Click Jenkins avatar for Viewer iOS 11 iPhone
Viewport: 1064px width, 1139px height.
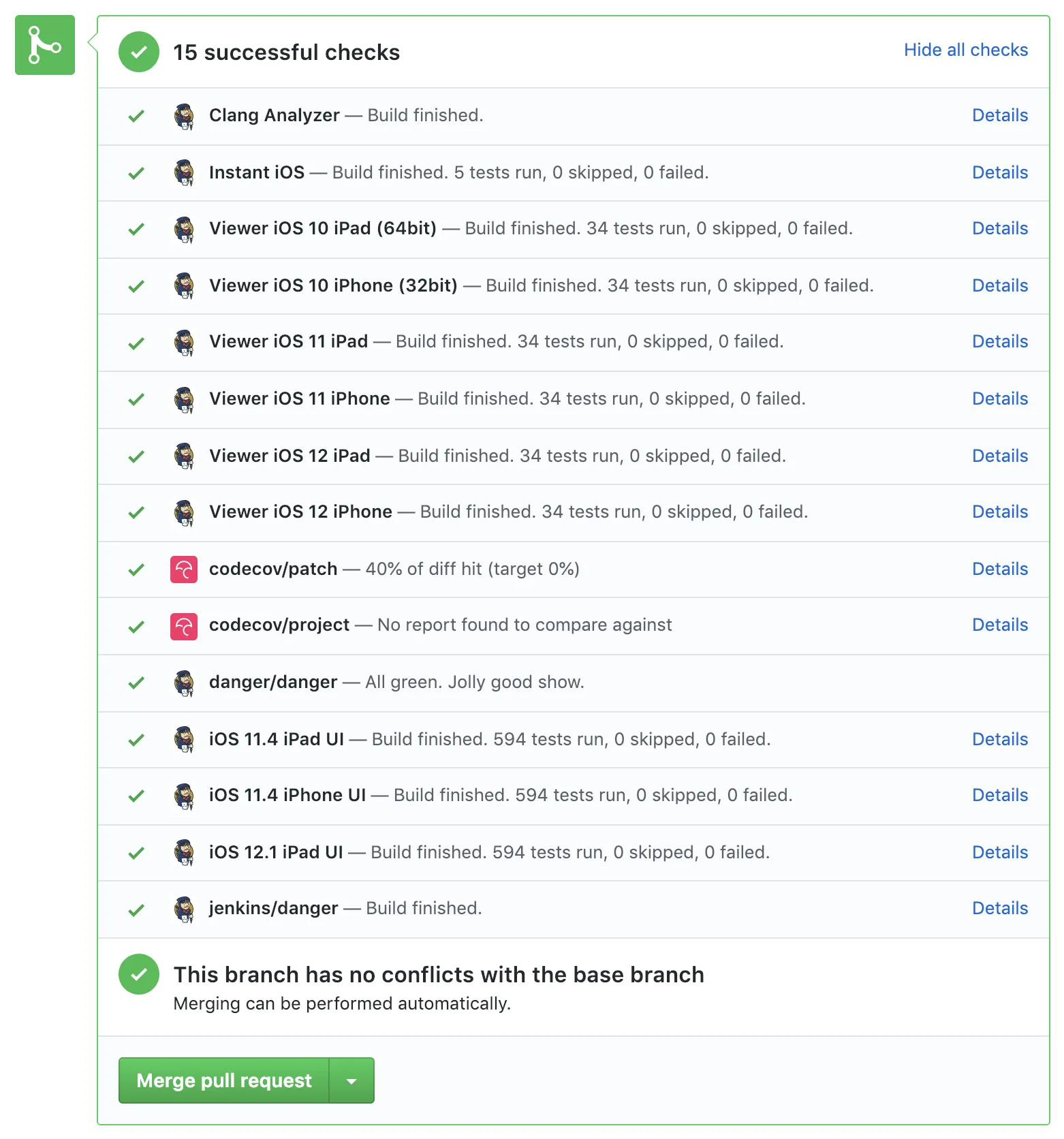click(184, 399)
